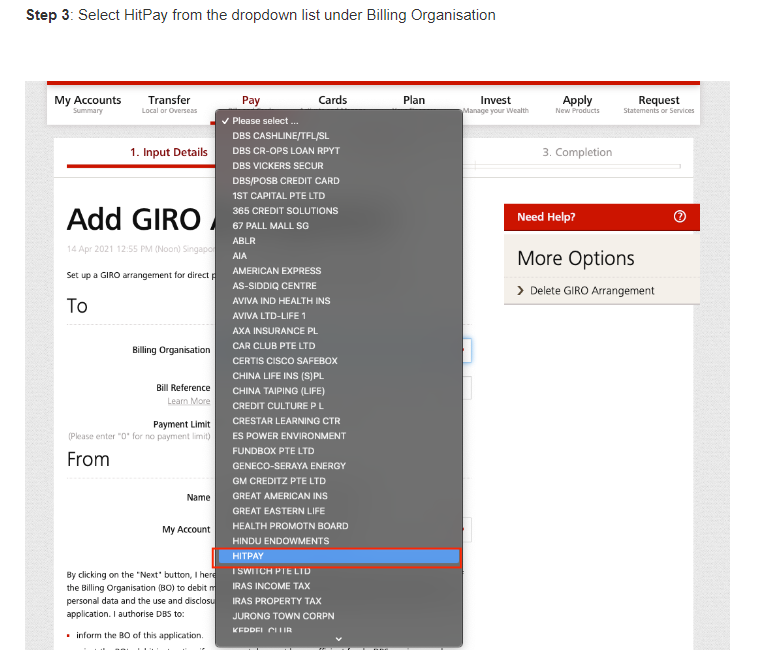The image size is (758, 672).
Task: Select CAR CLUB PTE LTD option
Action: point(339,346)
